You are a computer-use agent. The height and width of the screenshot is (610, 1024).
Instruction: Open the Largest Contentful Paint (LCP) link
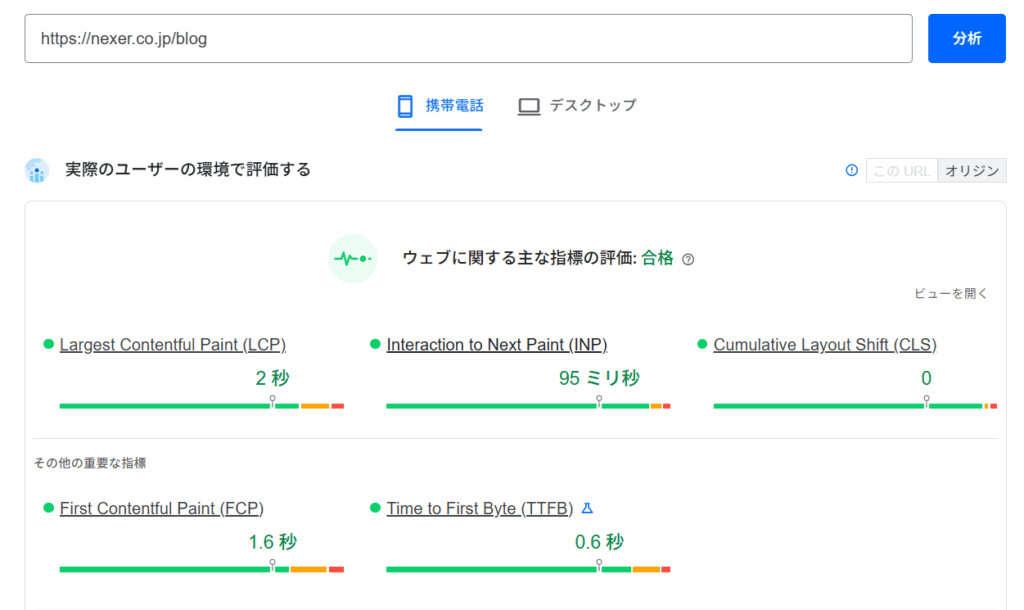172,344
